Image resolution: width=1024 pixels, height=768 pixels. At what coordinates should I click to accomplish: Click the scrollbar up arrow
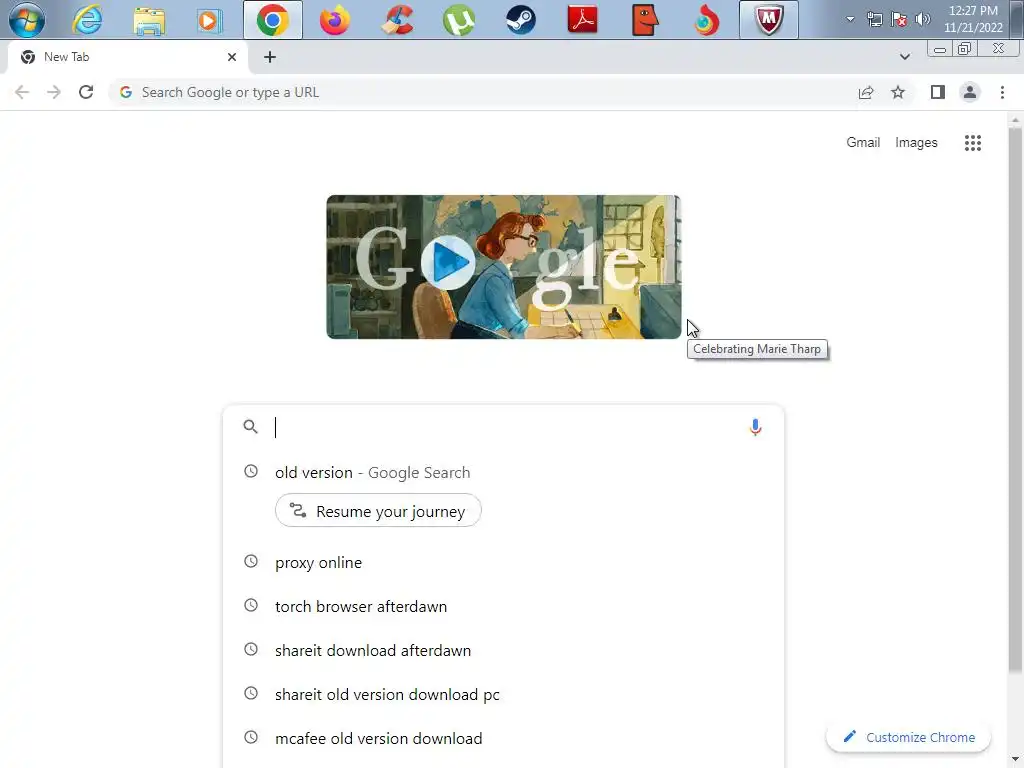point(1015,120)
